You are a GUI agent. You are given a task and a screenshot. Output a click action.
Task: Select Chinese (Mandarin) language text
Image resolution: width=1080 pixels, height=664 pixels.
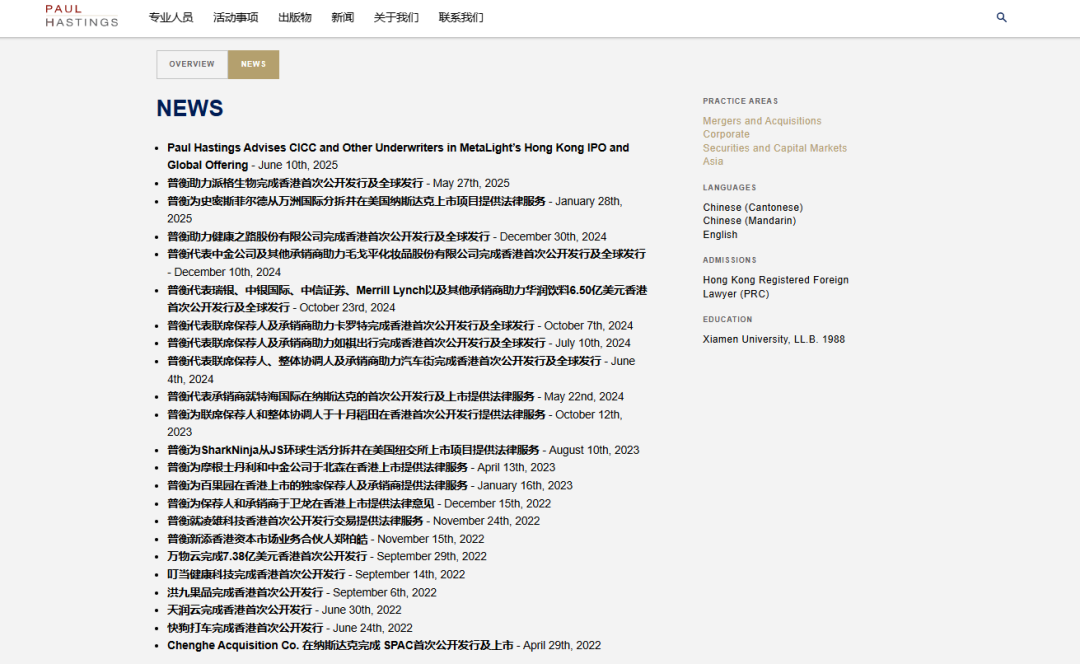tap(749, 220)
